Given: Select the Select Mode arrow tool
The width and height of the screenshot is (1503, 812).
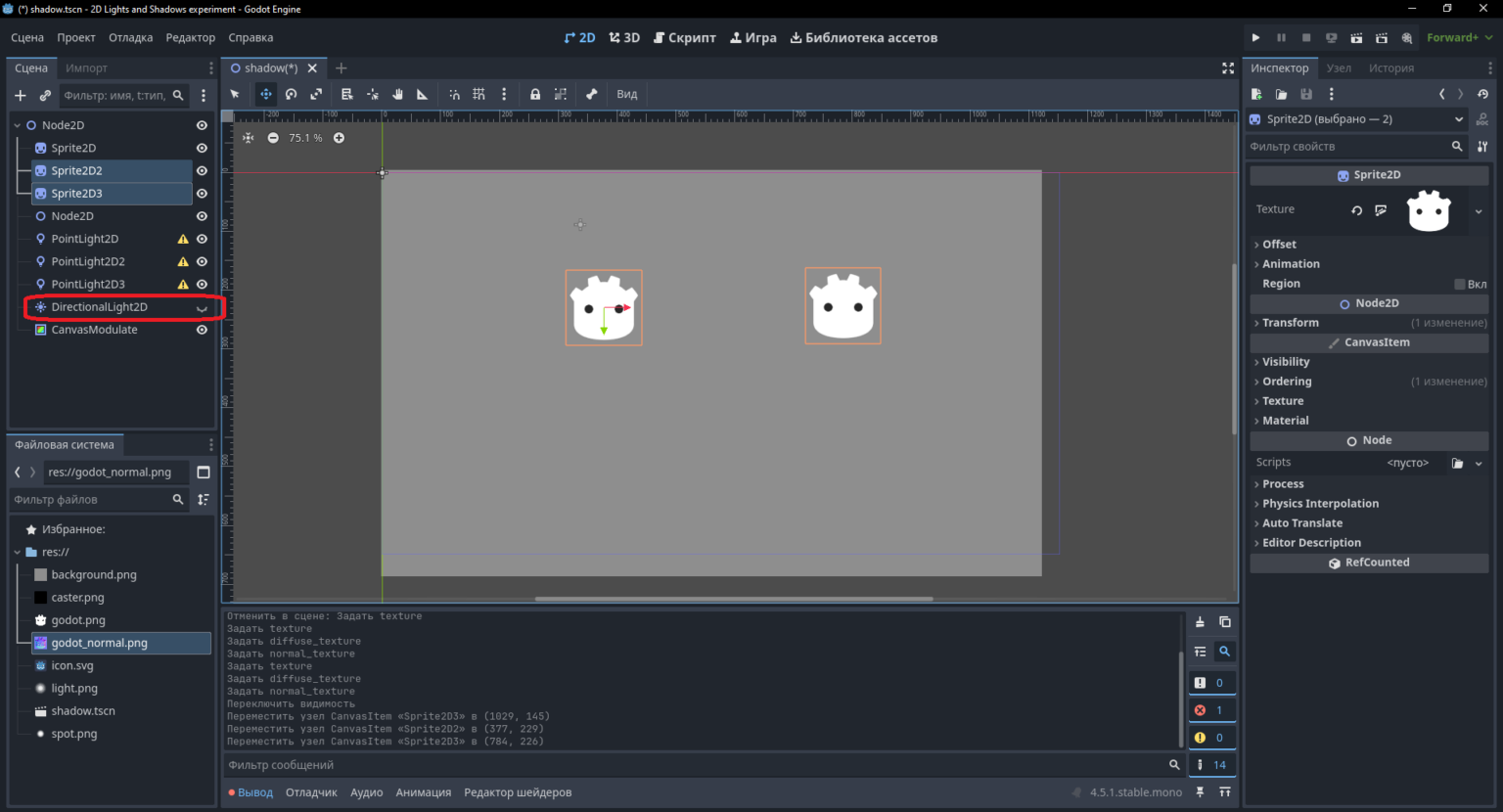Looking at the screenshot, I should click(x=235, y=94).
